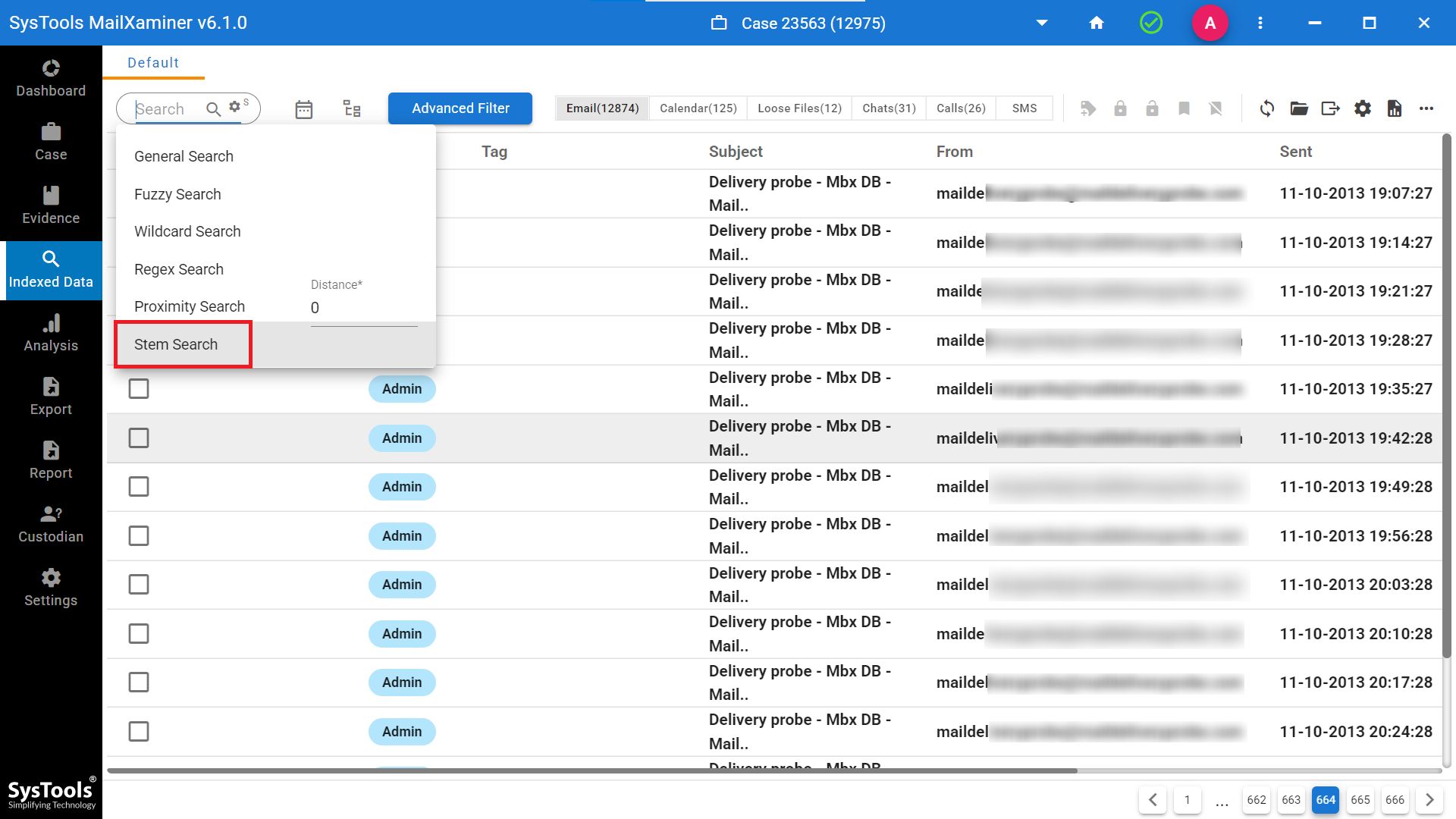Open the user avatar A menu
Viewport: 1456px width, 819px height.
click(x=1210, y=23)
